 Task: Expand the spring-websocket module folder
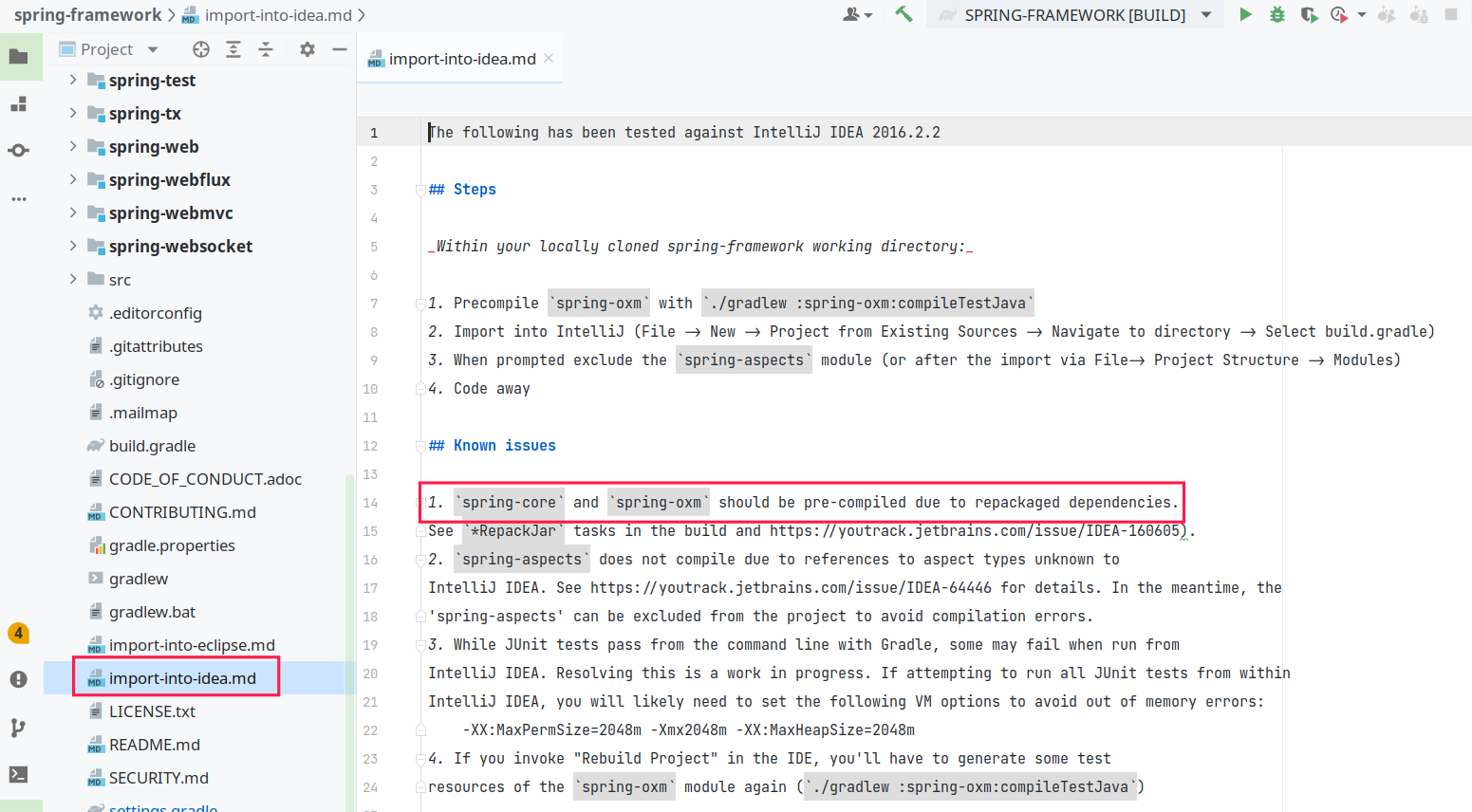(73, 246)
